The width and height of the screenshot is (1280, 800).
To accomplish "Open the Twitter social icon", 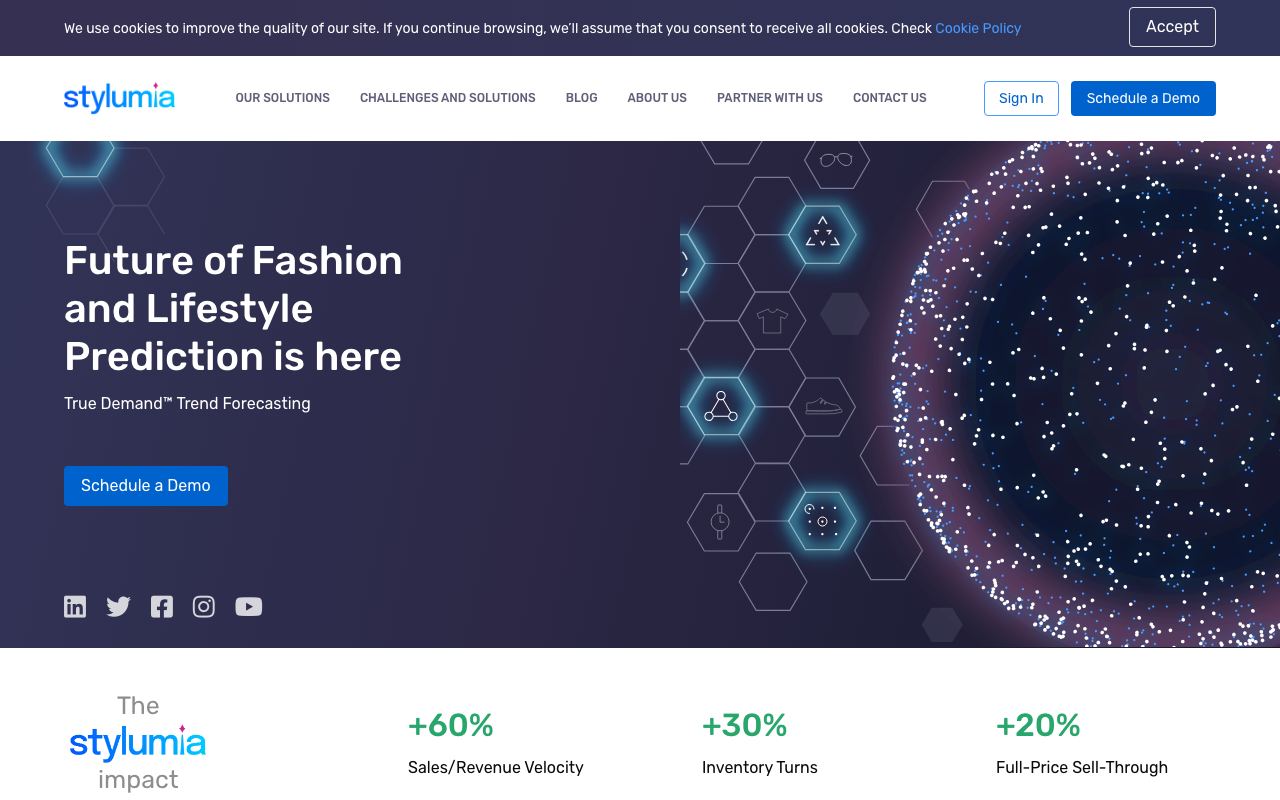I will pyautogui.click(x=118, y=607).
